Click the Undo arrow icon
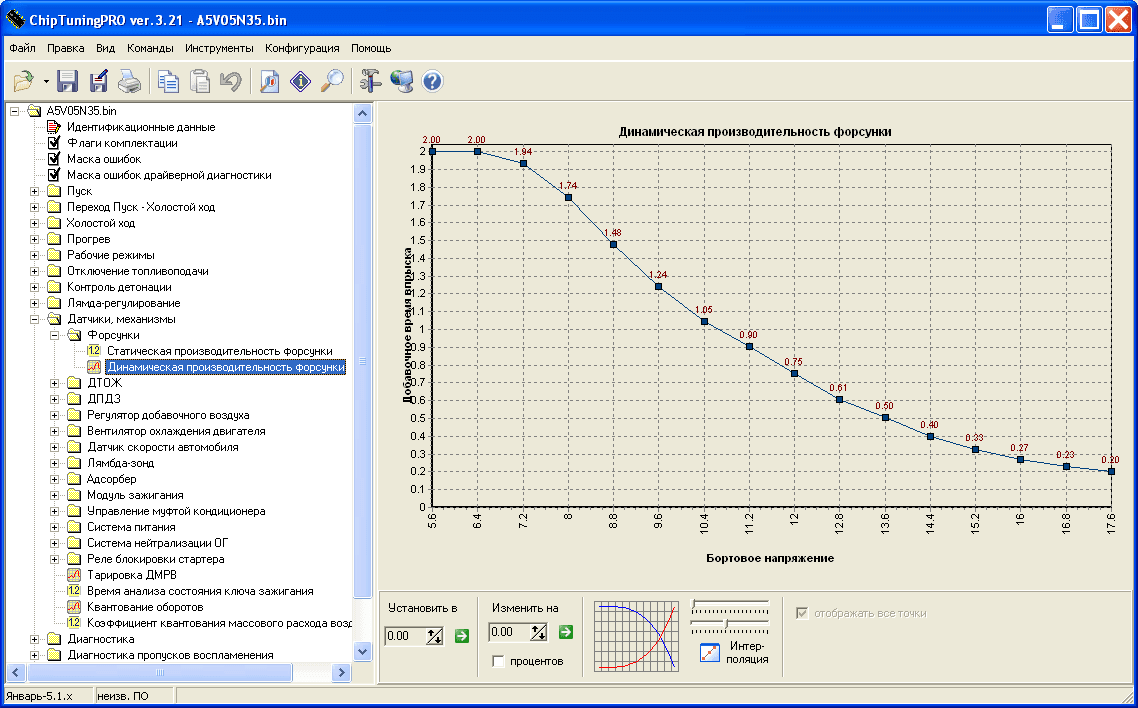 [x=231, y=81]
